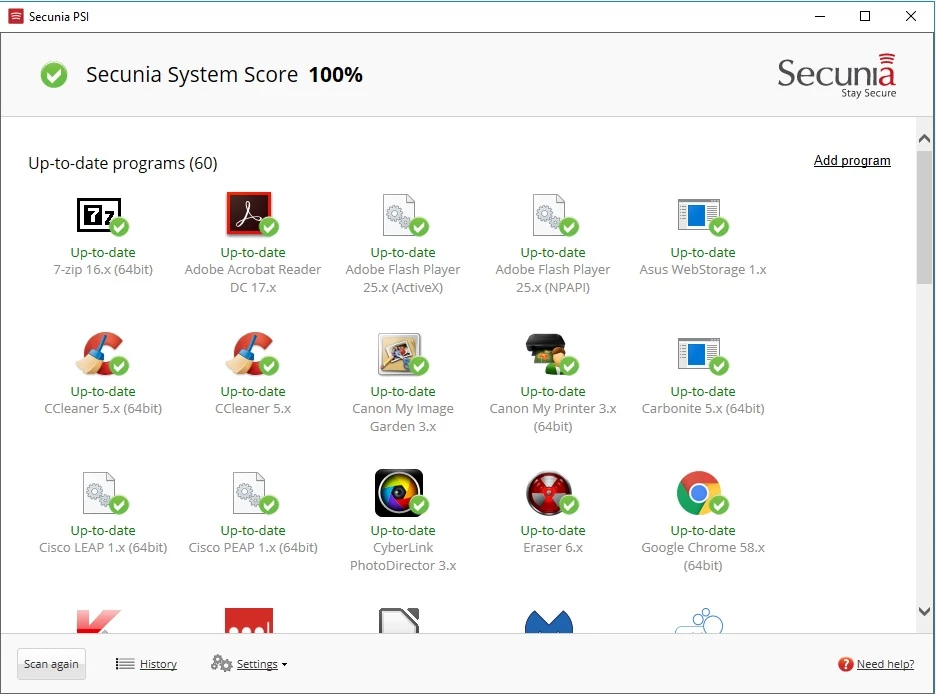Click the red K Kaspersky icon
Viewport: 936px width, 694px height.
(98, 621)
